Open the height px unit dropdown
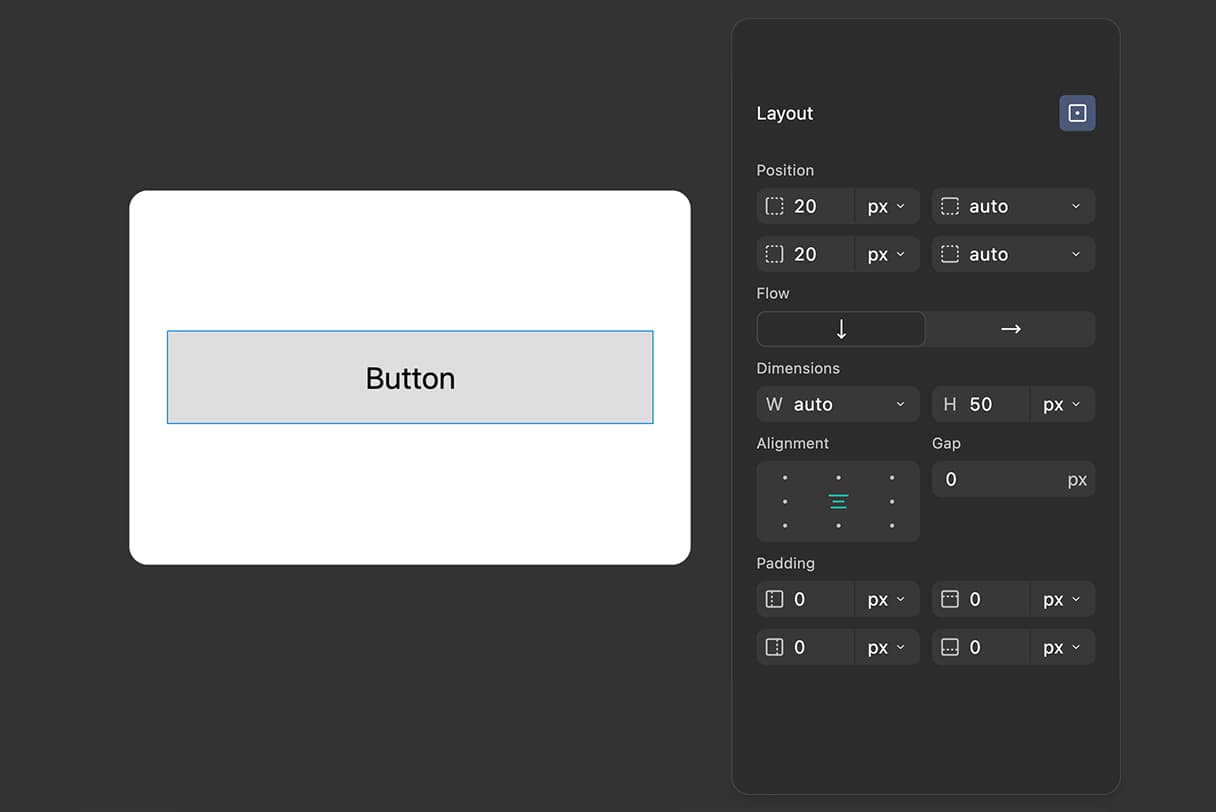This screenshot has width=1216, height=812. (1063, 404)
